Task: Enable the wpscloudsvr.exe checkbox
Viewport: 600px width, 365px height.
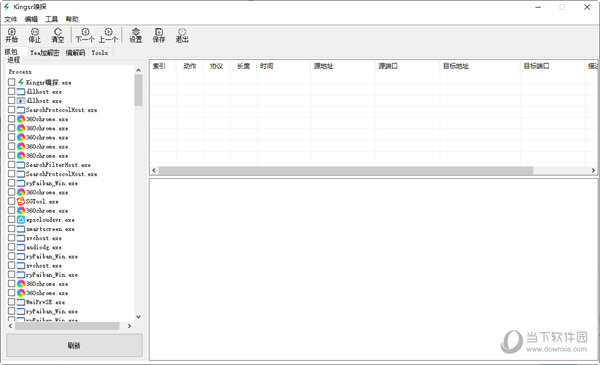Action: pyautogui.click(x=11, y=220)
